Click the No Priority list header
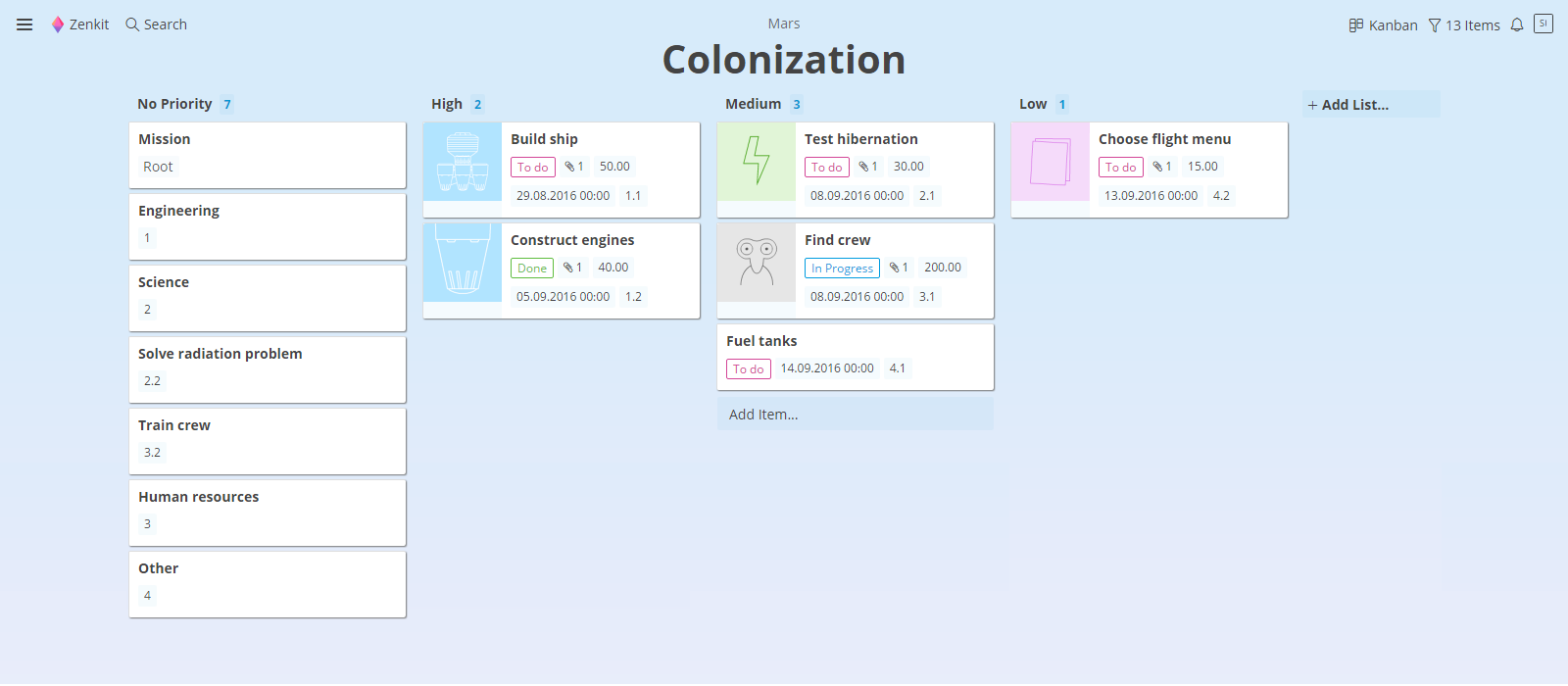 [174, 104]
